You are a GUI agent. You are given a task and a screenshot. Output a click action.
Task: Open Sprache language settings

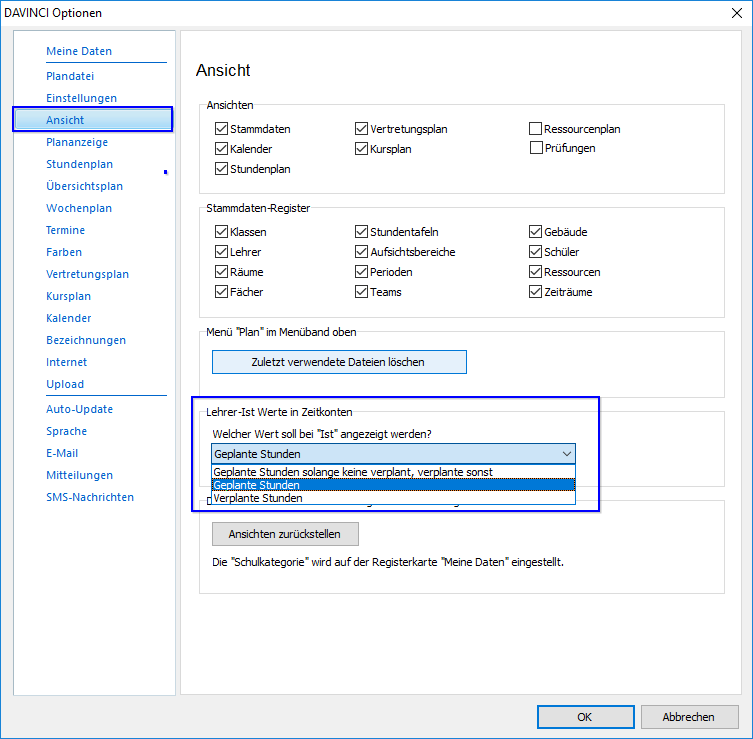point(66,431)
